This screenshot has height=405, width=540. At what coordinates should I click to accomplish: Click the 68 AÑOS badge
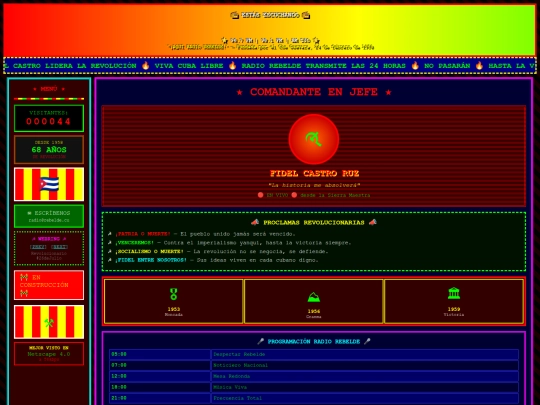[49, 149]
